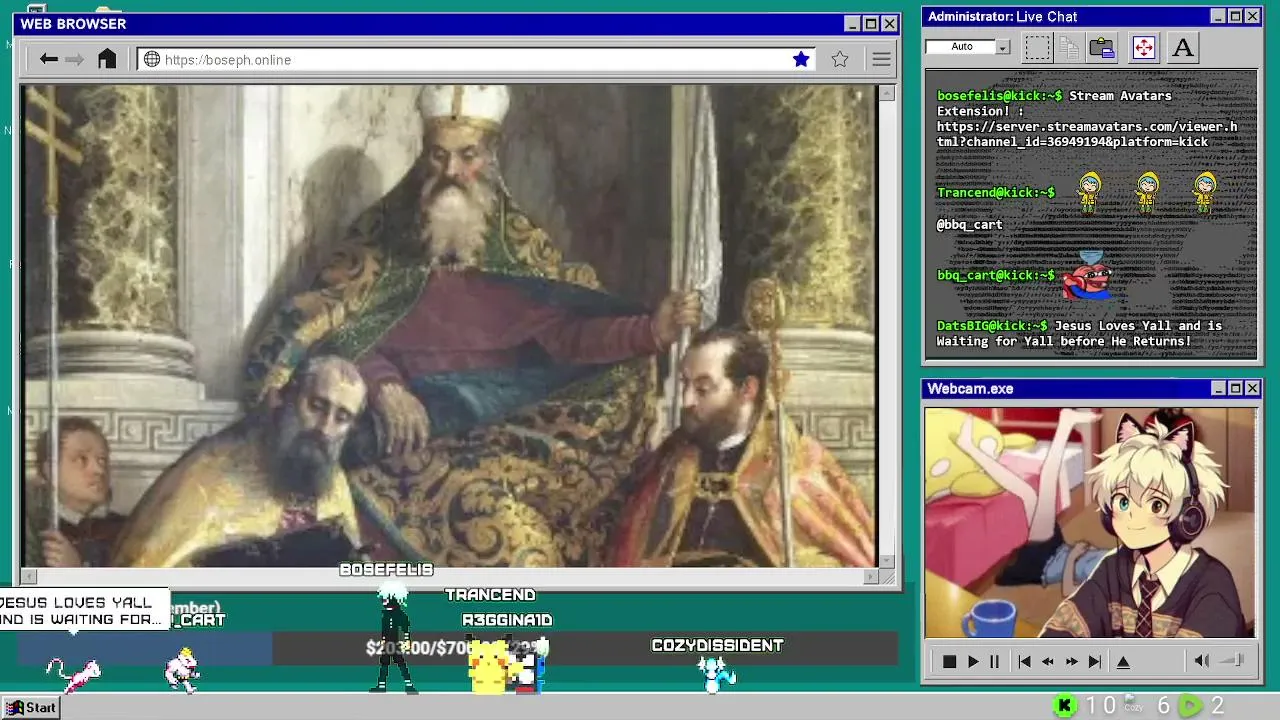The height and width of the screenshot is (720, 1280).
Task: Open the browser hamburger menu
Action: [x=881, y=60]
